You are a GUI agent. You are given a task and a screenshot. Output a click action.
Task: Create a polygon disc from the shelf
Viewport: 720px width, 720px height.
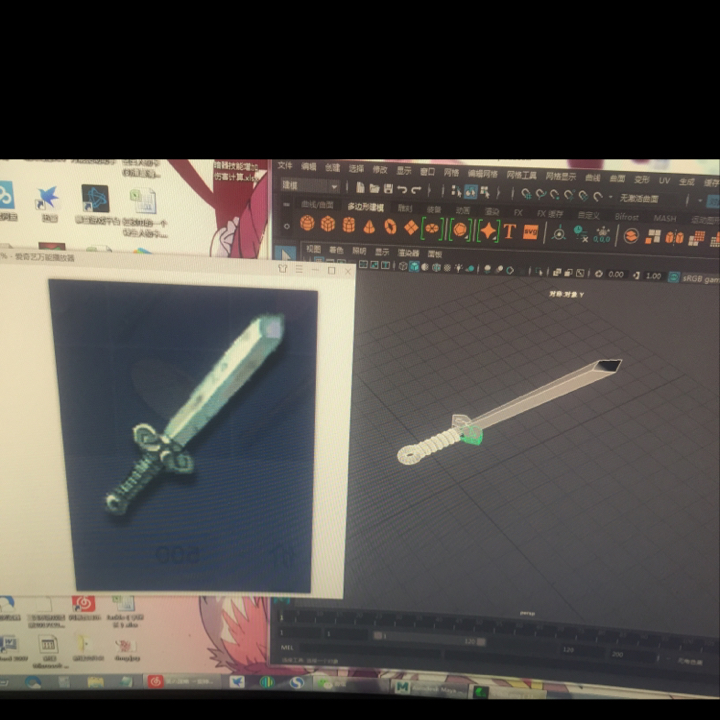[x=432, y=229]
